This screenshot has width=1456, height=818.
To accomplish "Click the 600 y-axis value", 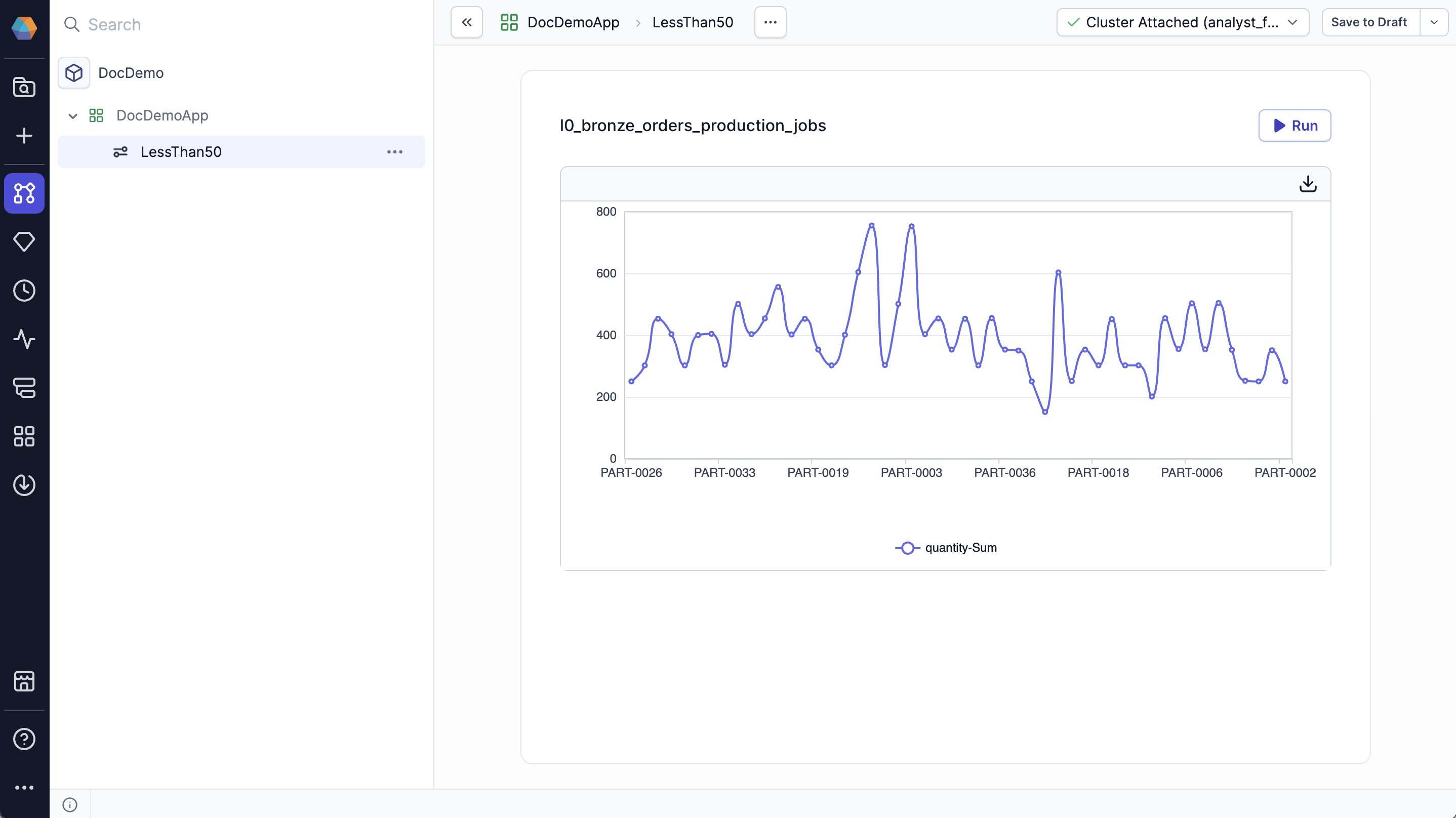I will tap(606, 274).
